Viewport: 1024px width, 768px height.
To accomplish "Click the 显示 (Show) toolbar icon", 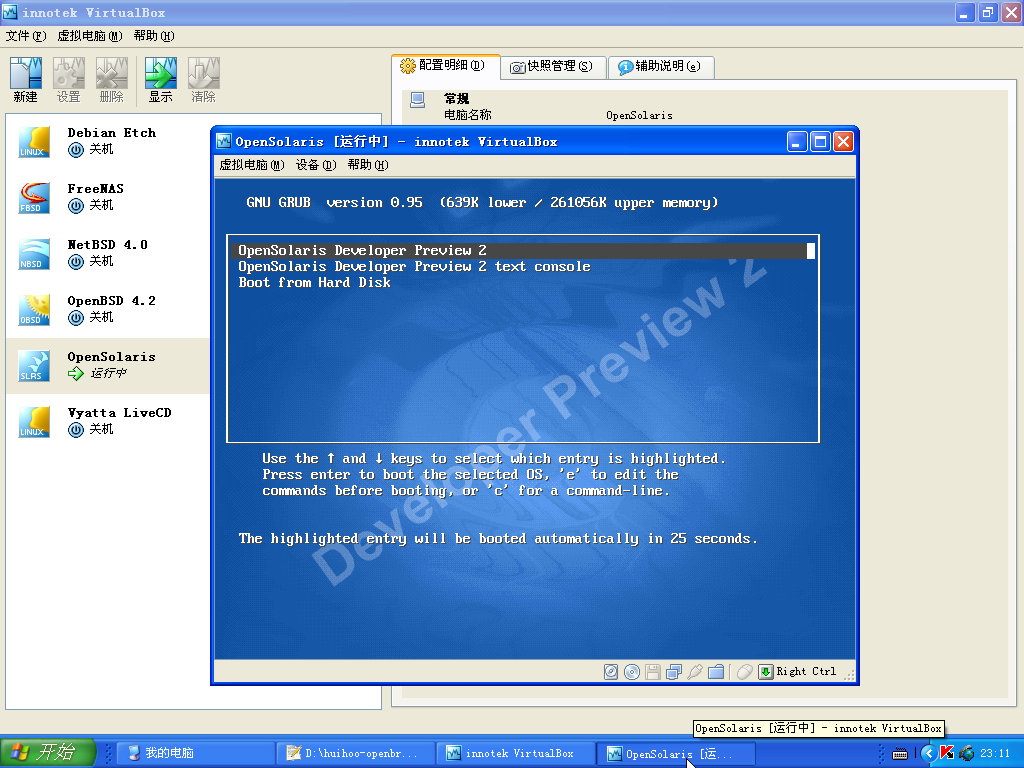I will [x=160, y=79].
